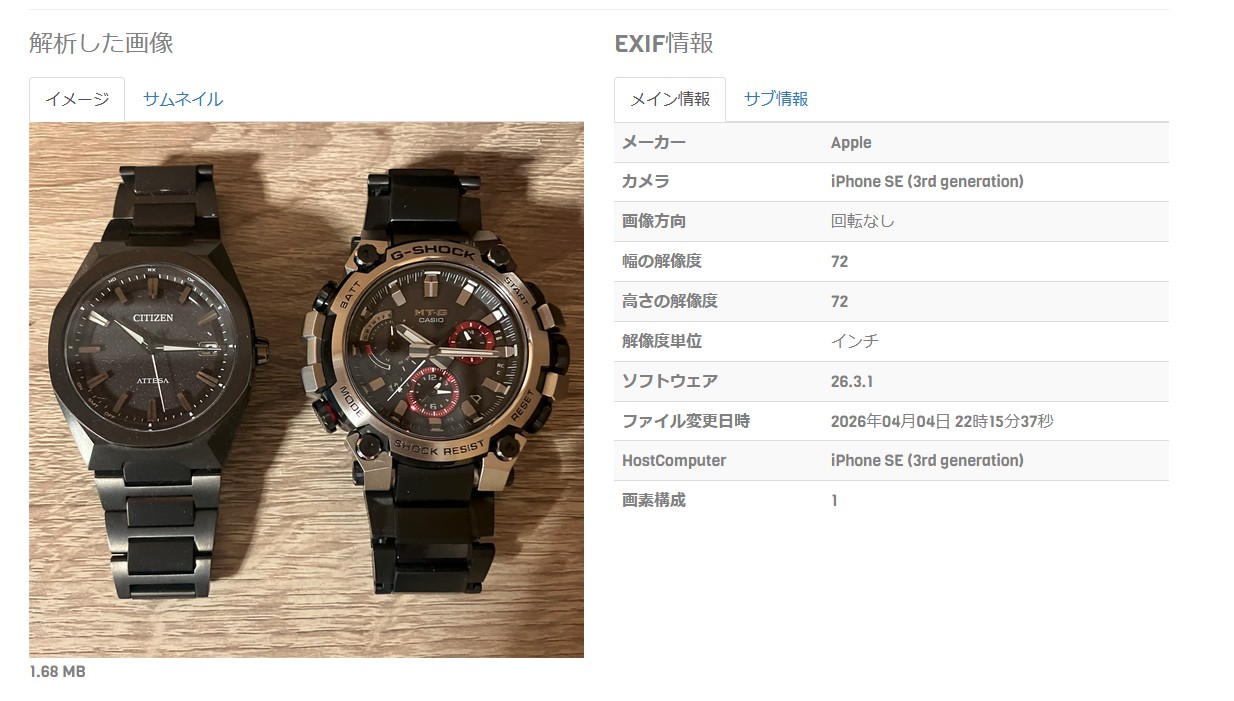Select the インチ resolution unit value
The width and height of the screenshot is (1234, 701).
[855, 341]
